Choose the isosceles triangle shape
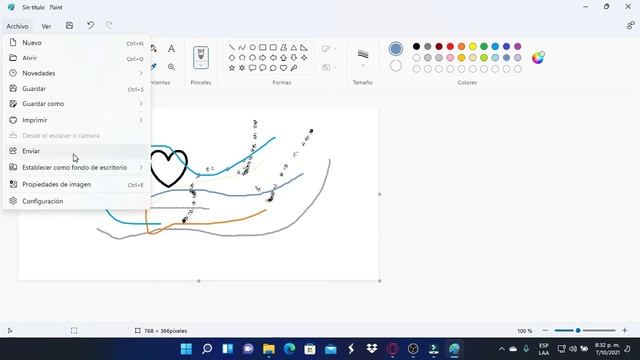Viewport: 640px width, 360px height. tap(293, 47)
